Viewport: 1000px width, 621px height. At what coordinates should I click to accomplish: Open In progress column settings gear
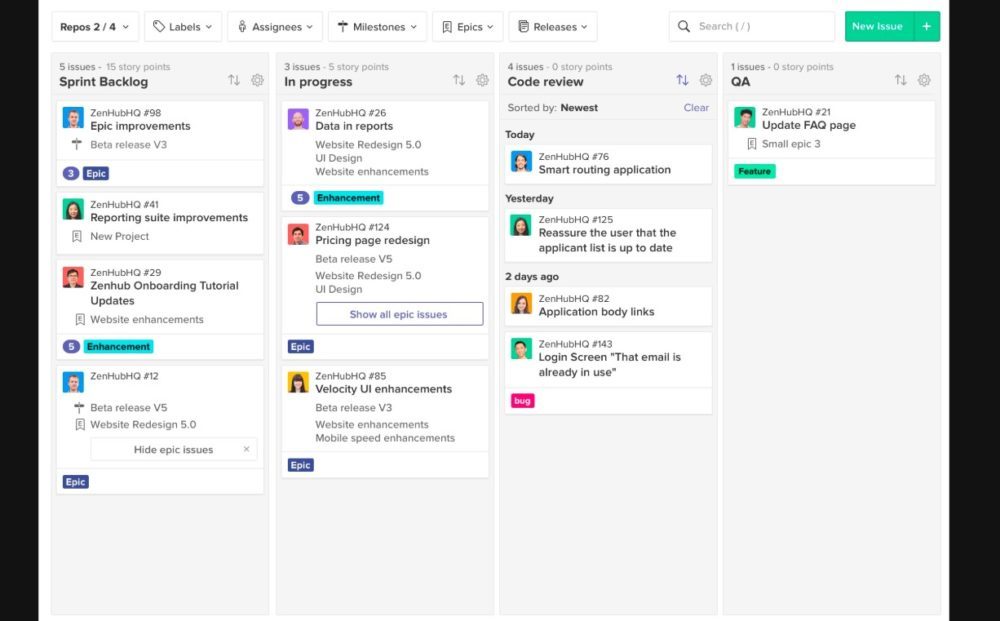tap(482, 81)
